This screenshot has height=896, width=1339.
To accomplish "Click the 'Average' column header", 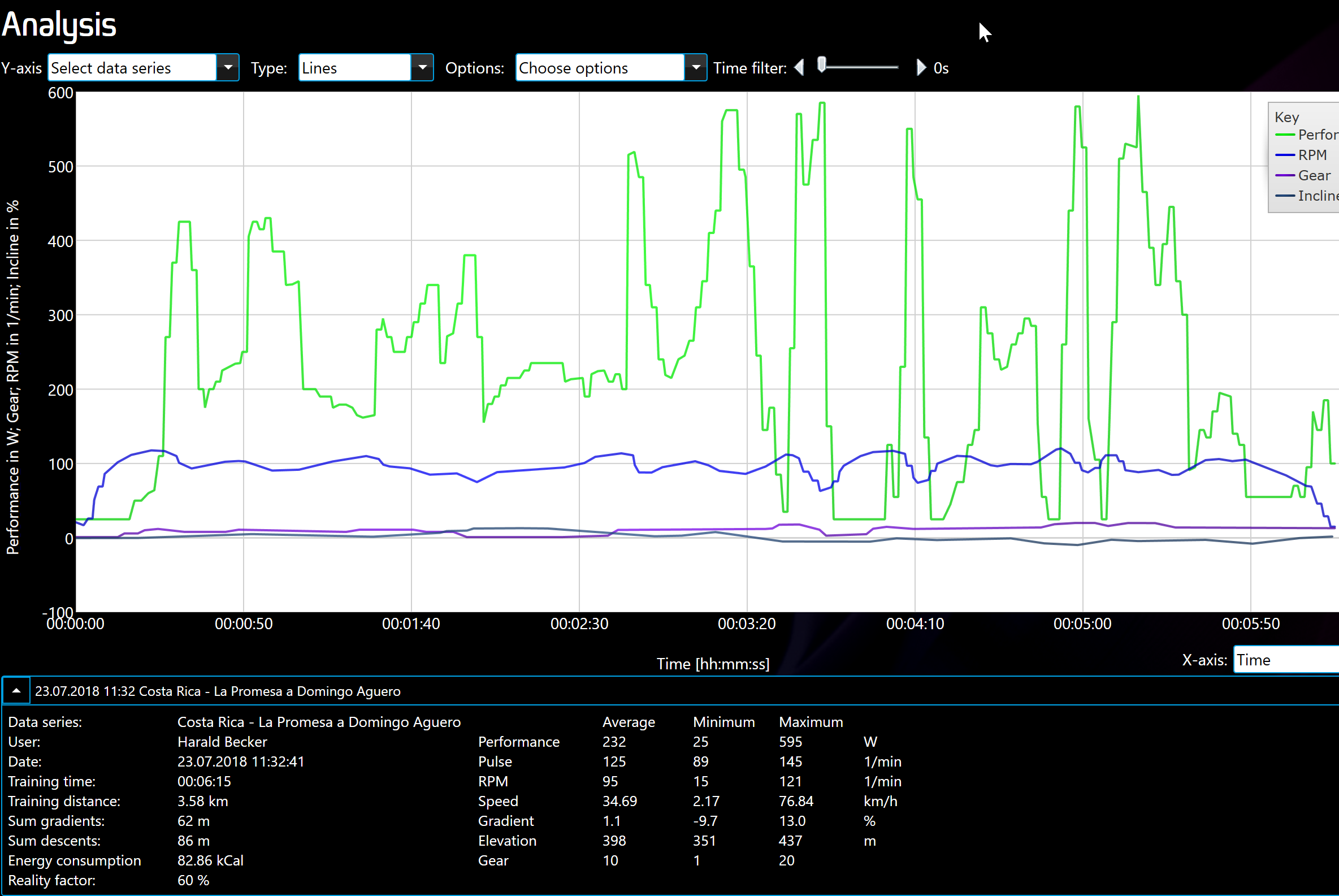I will click(629, 722).
